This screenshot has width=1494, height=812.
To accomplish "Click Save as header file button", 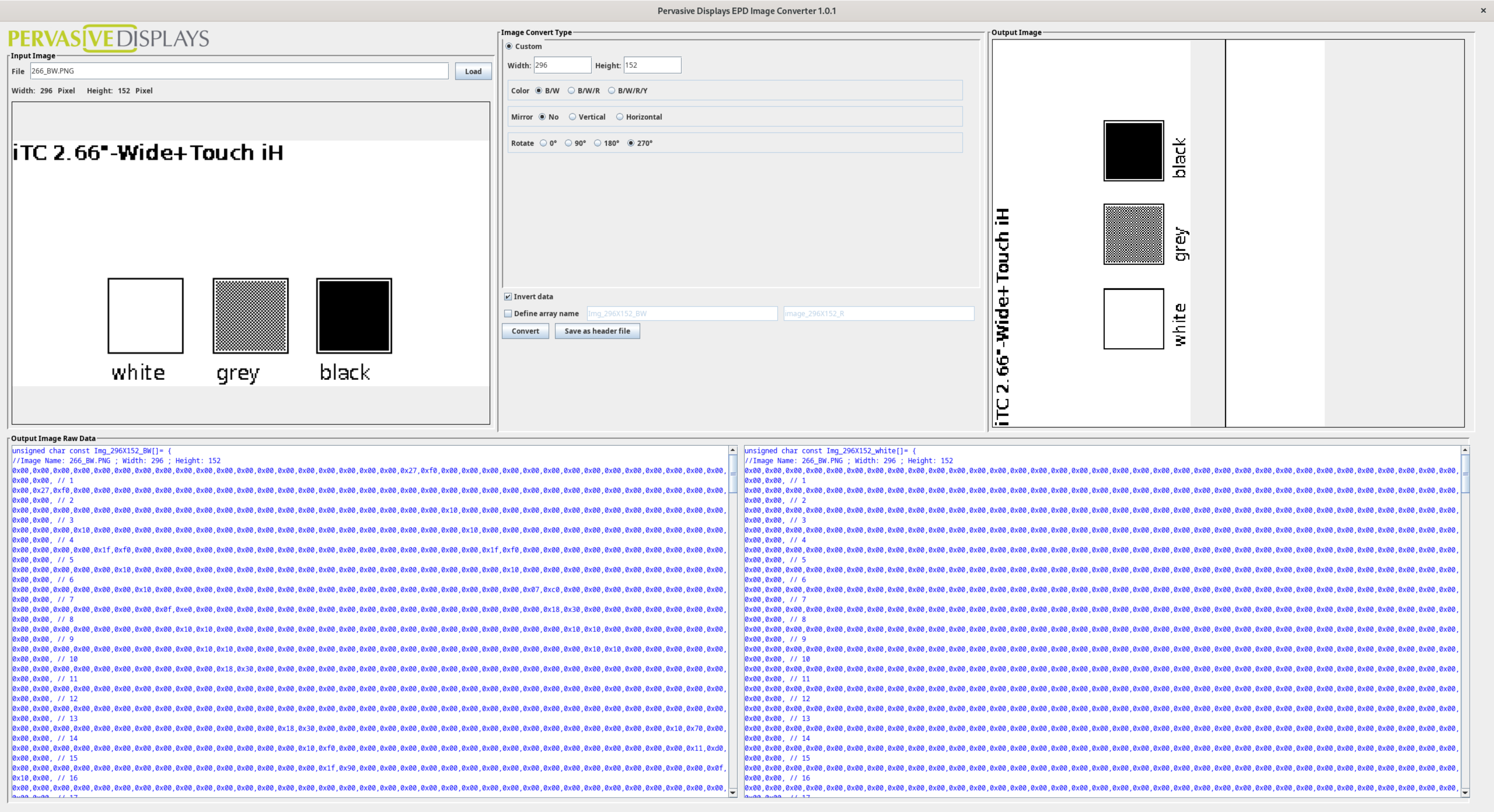I will (x=597, y=331).
